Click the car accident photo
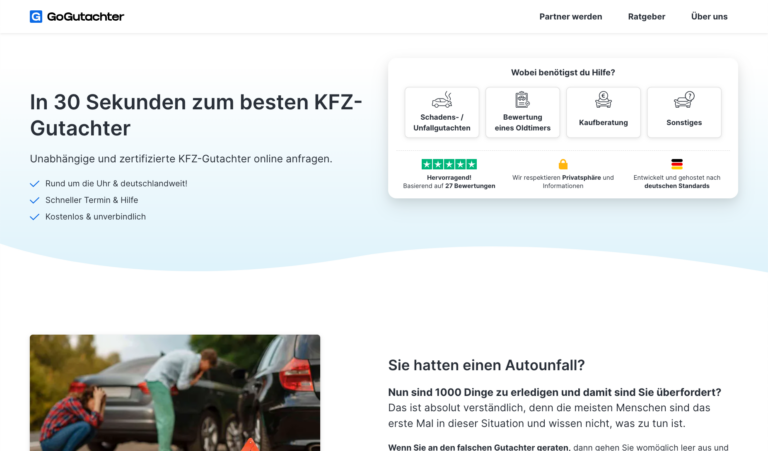The image size is (768, 451). pyautogui.click(x=175, y=393)
